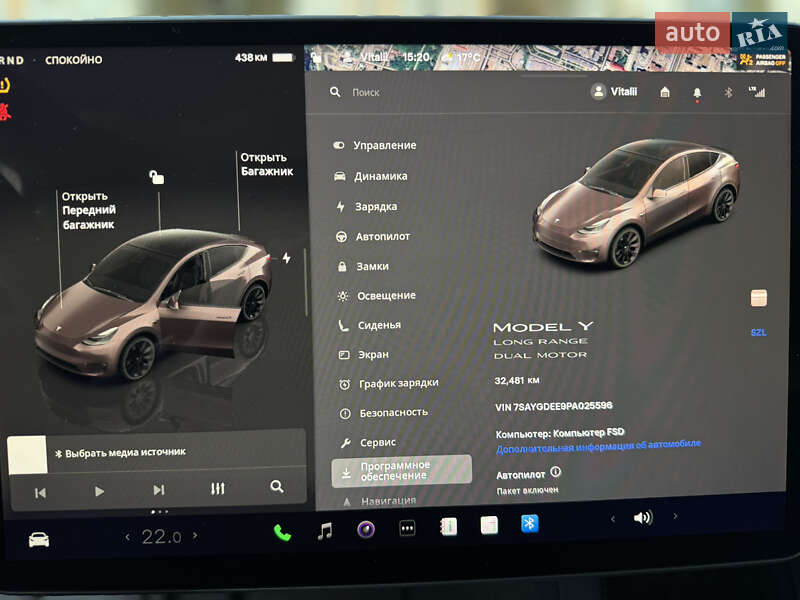
Task: Tap the Homelink garage icon in status bar
Action: tap(664, 90)
